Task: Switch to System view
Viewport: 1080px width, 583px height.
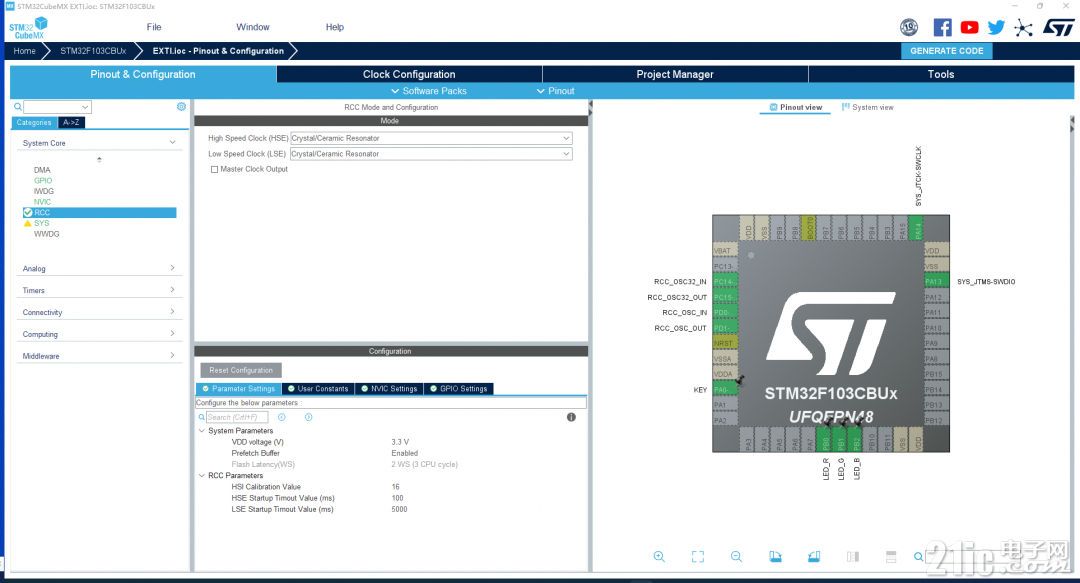Action: click(x=868, y=108)
